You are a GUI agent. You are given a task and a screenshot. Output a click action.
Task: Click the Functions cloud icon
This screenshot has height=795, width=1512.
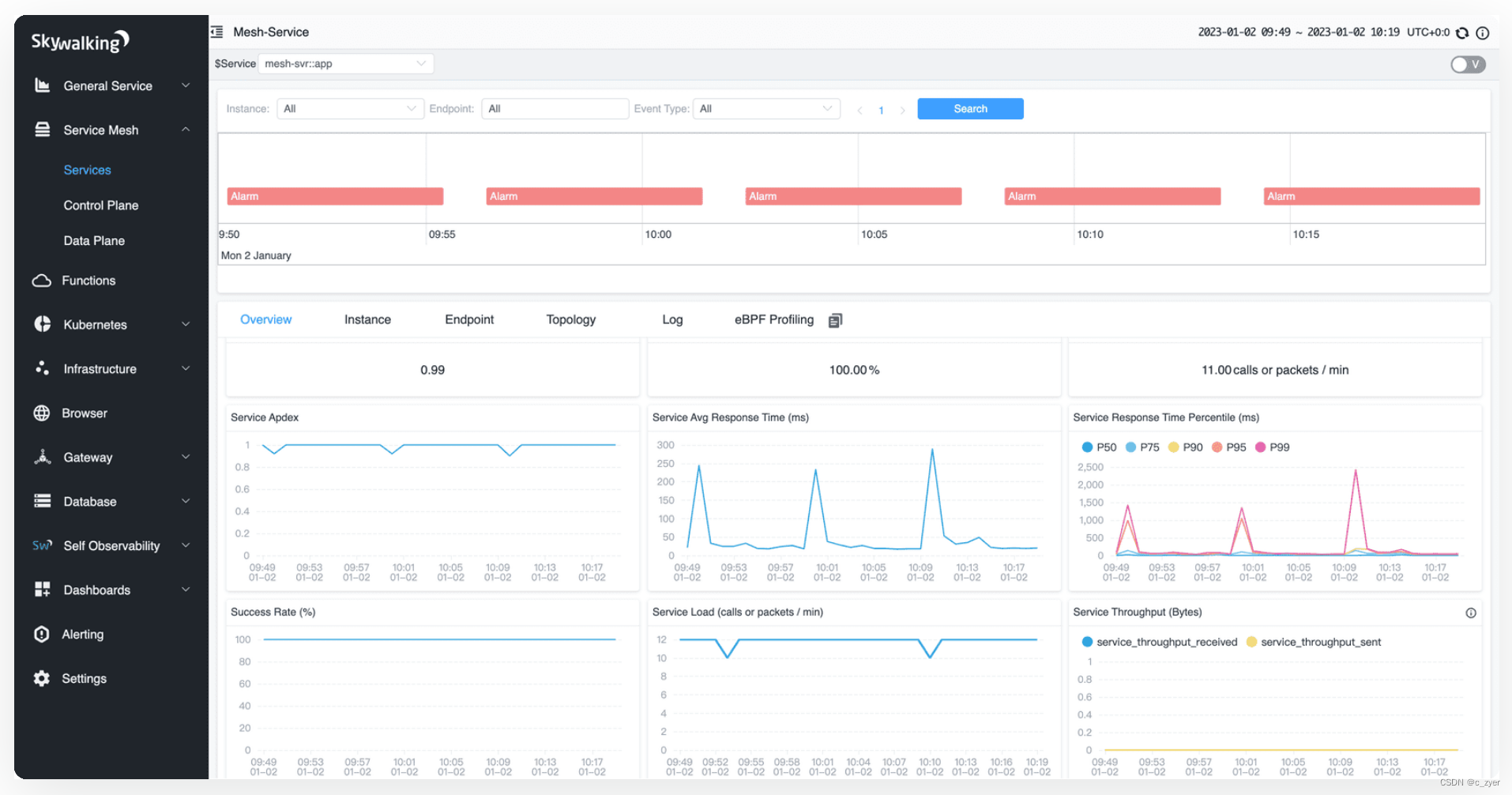[41, 281]
